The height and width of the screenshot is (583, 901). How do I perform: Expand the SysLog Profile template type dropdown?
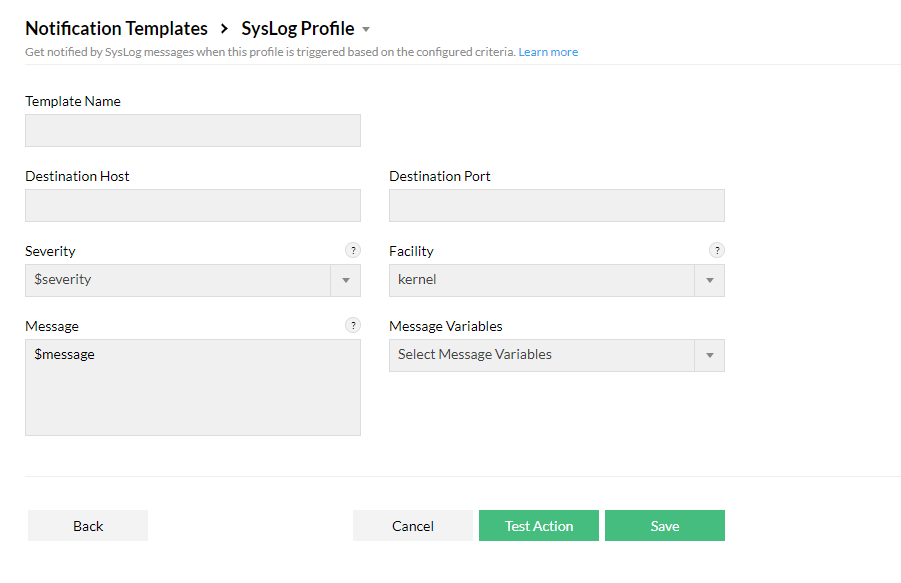click(x=366, y=29)
